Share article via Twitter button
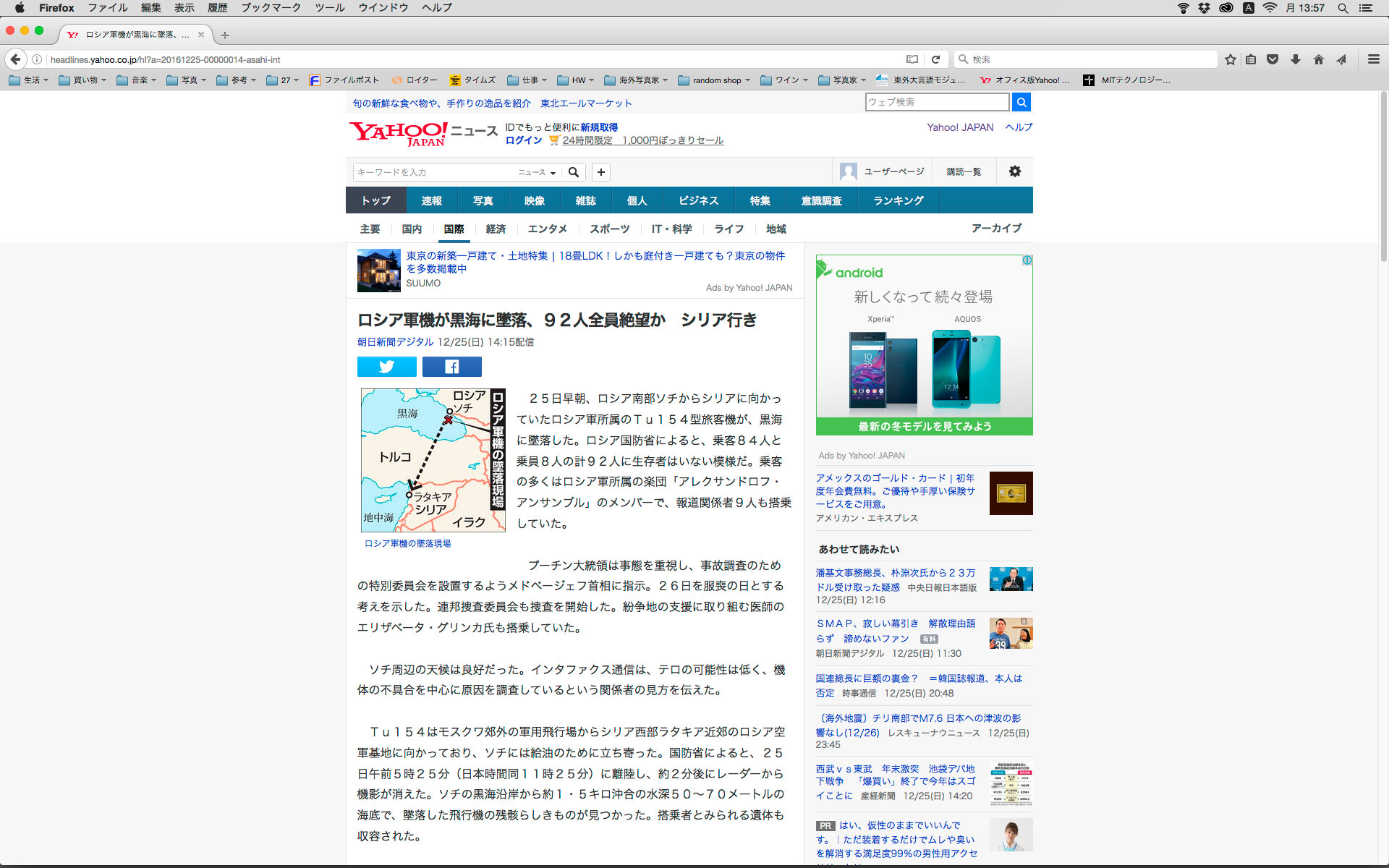The height and width of the screenshot is (868, 1389). pos(386,367)
